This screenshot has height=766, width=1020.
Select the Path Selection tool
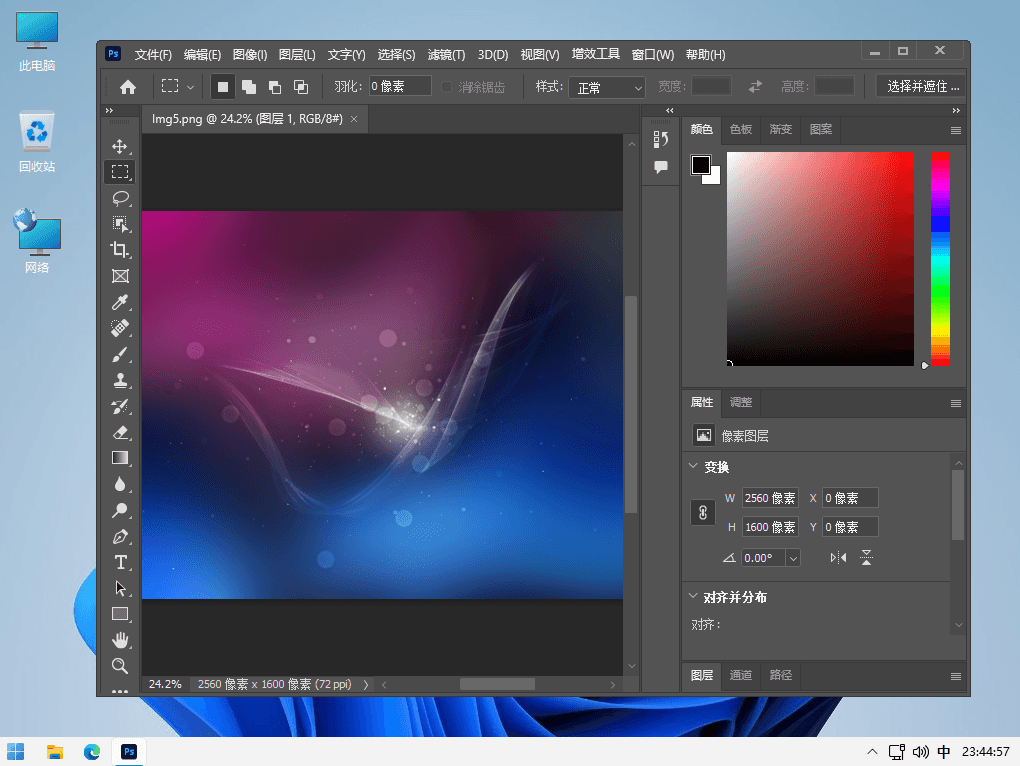120,588
